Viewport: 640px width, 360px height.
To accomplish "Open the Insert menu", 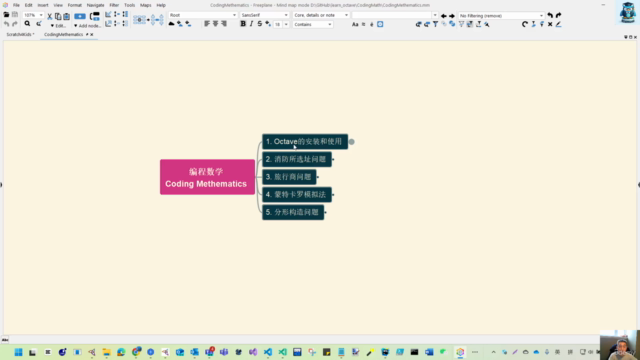I will (x=43, y=5).
